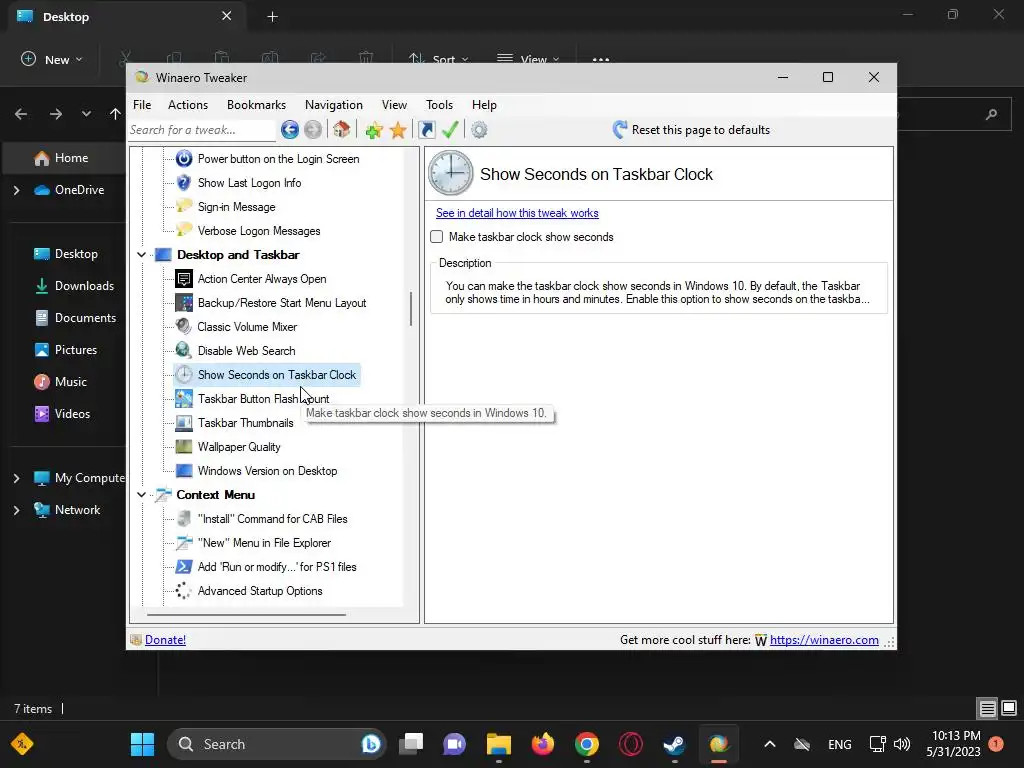Expand OneDrive in File Explorer sidebar
Viewport: 1024px width, 768px height.
[17, 190]
